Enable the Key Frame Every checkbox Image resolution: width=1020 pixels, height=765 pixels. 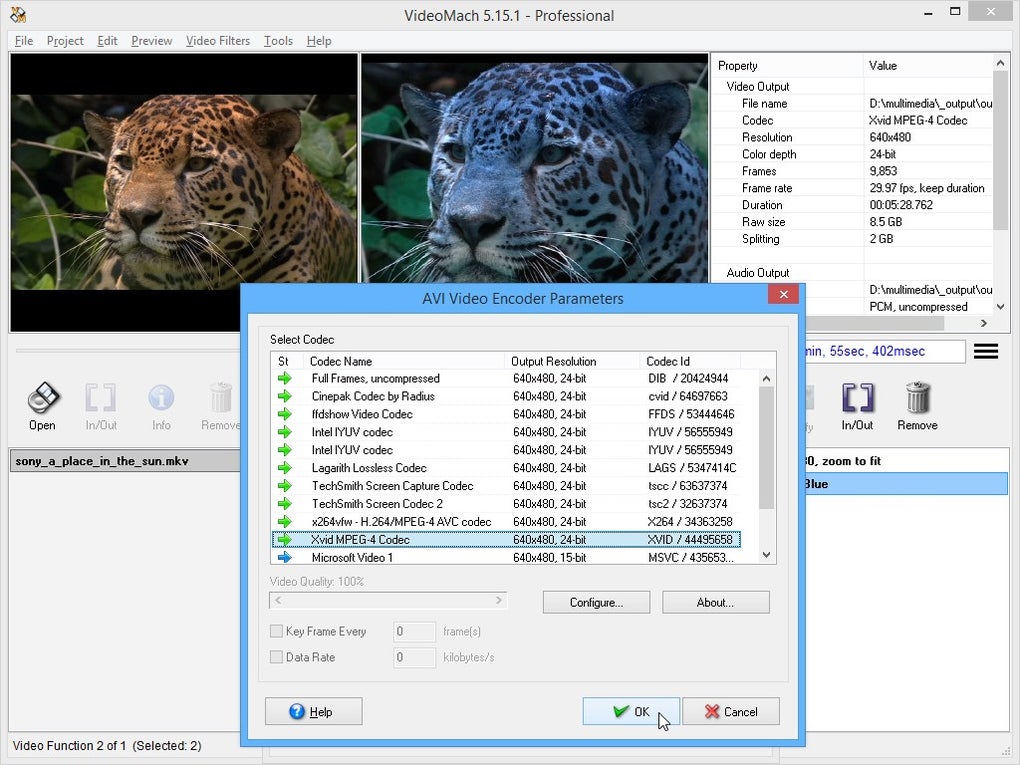click(x=277, y=632)
